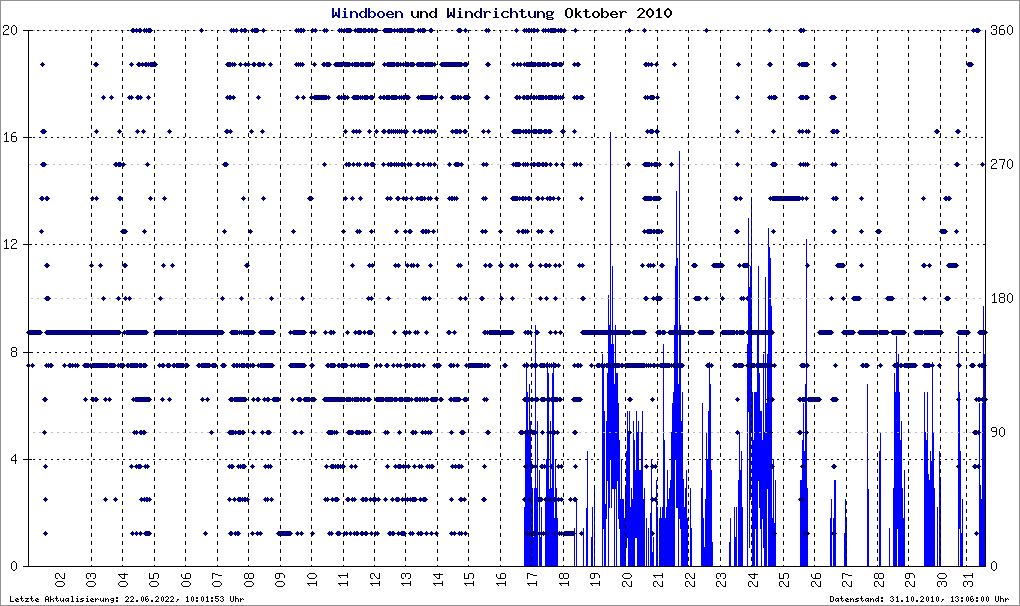Image resolution: width=1020 pixels, height=606 pixels.
Task: Click left axis label 0
Action: click(x=14, y=566)
